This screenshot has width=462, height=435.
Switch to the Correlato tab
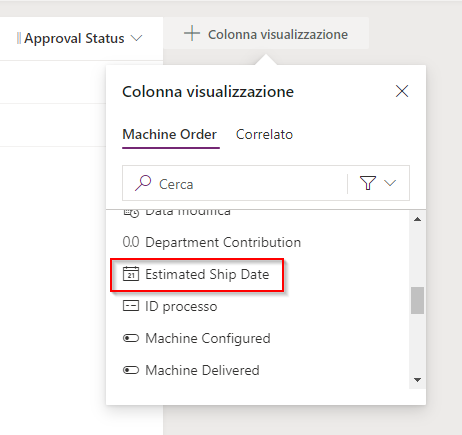click(x=264, y=135)
